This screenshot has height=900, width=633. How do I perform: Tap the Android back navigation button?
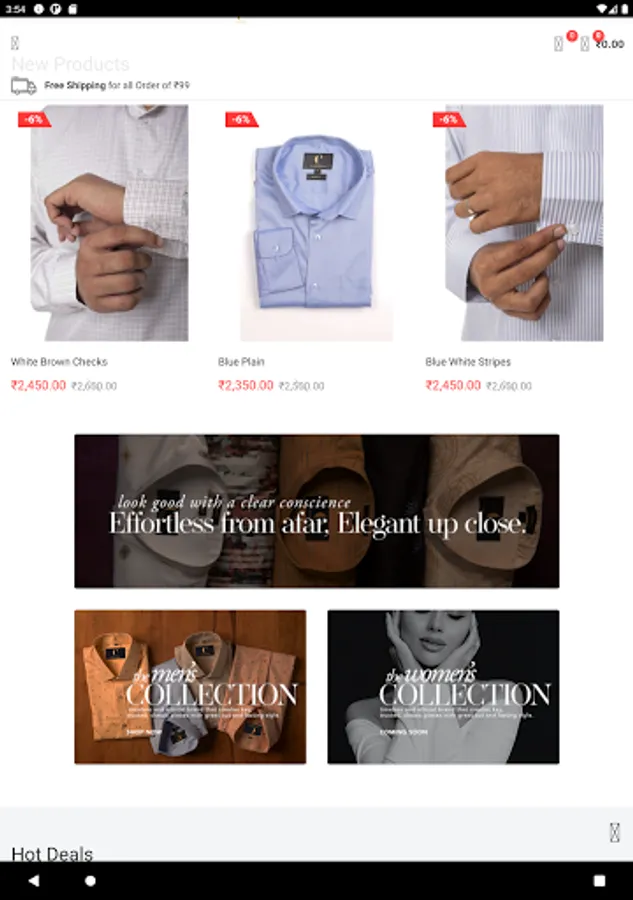tap(34, 880)
